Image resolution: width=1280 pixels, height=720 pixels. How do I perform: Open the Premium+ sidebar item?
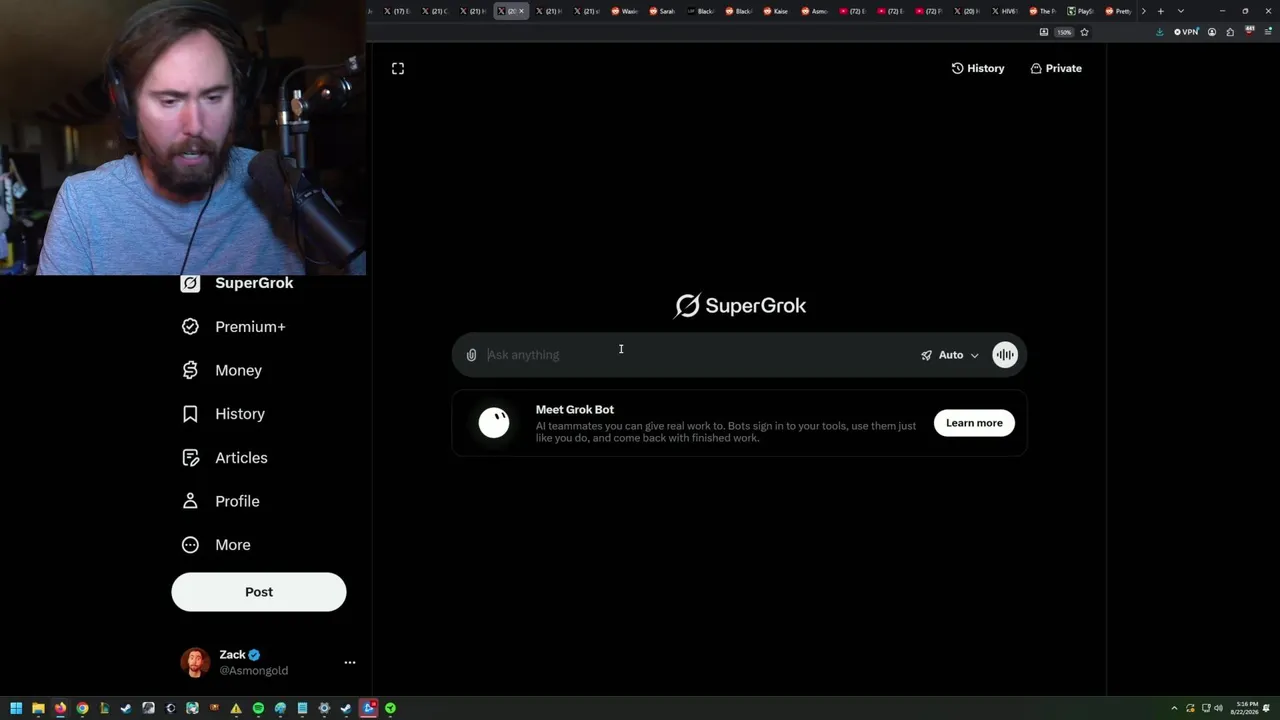pyautogui.click(x=233, y=327)
